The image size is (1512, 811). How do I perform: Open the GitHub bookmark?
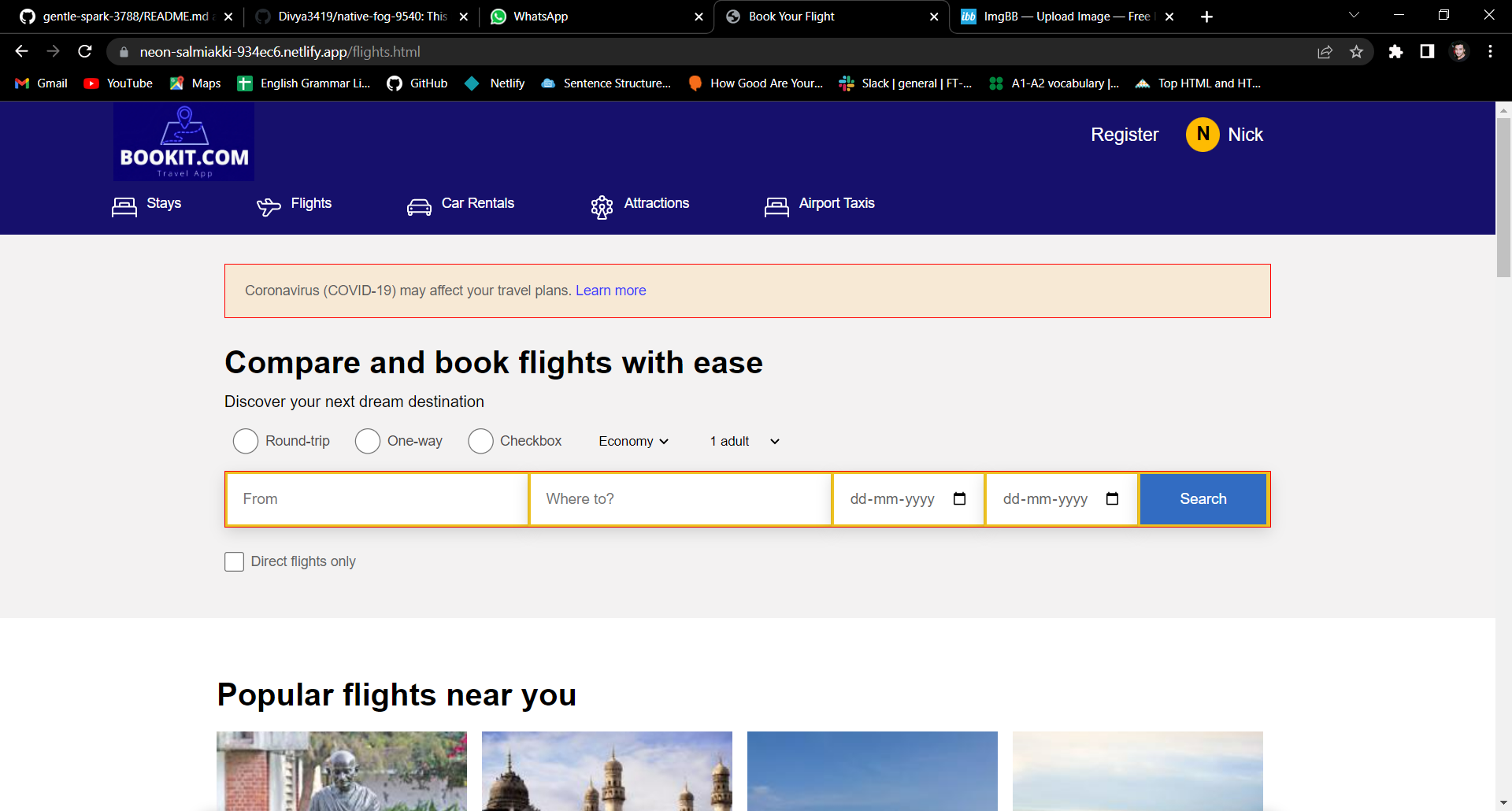[417, 83]
